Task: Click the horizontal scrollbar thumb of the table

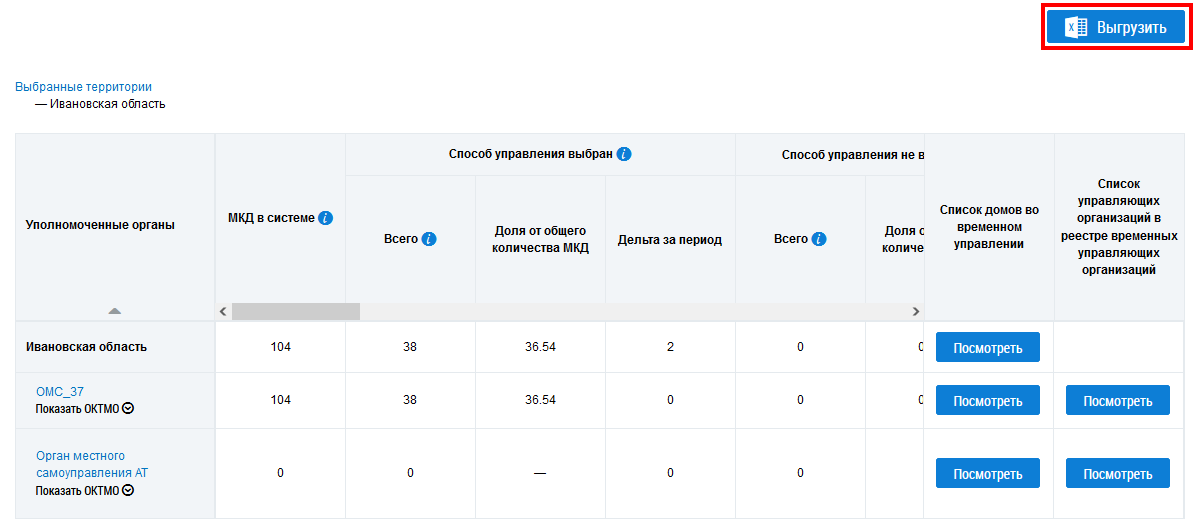Action: (295, 312)
